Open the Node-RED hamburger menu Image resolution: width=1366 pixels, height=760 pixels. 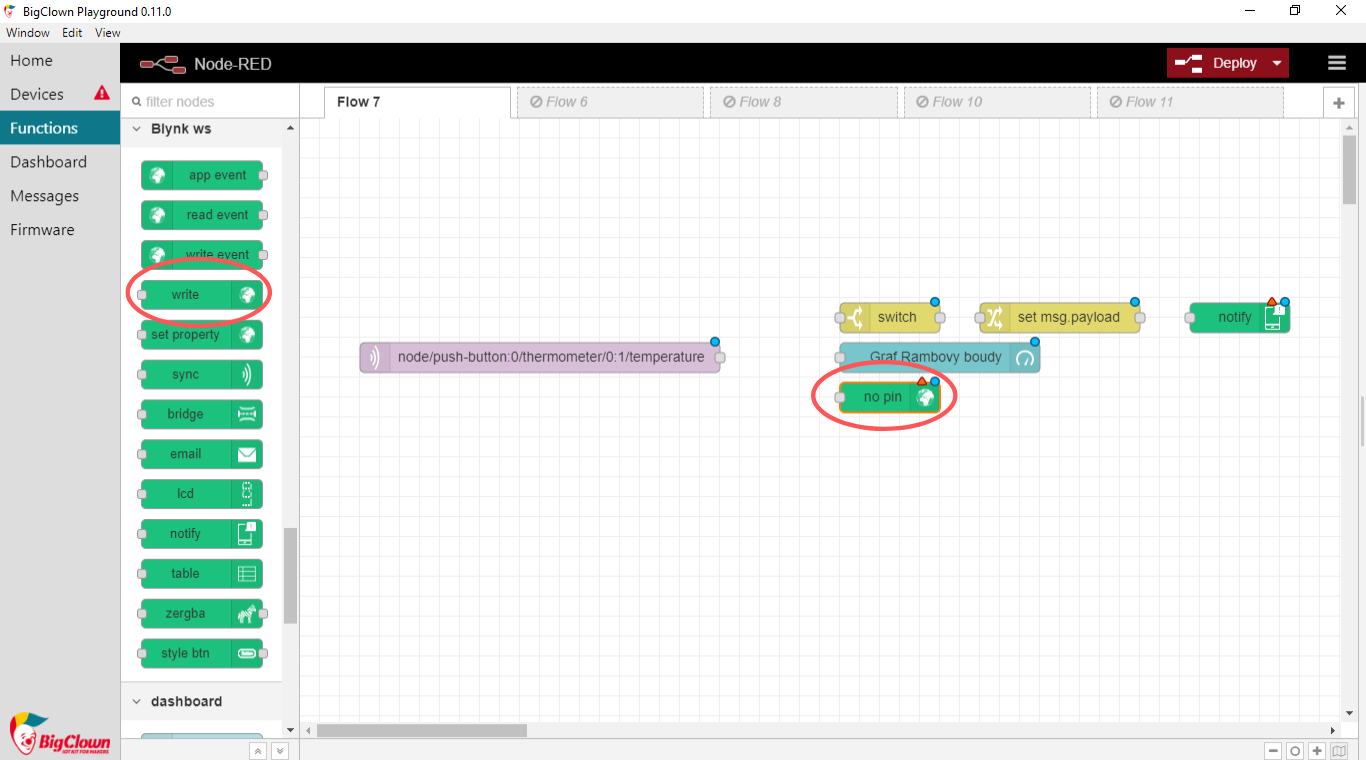(x=1337, y=63)
